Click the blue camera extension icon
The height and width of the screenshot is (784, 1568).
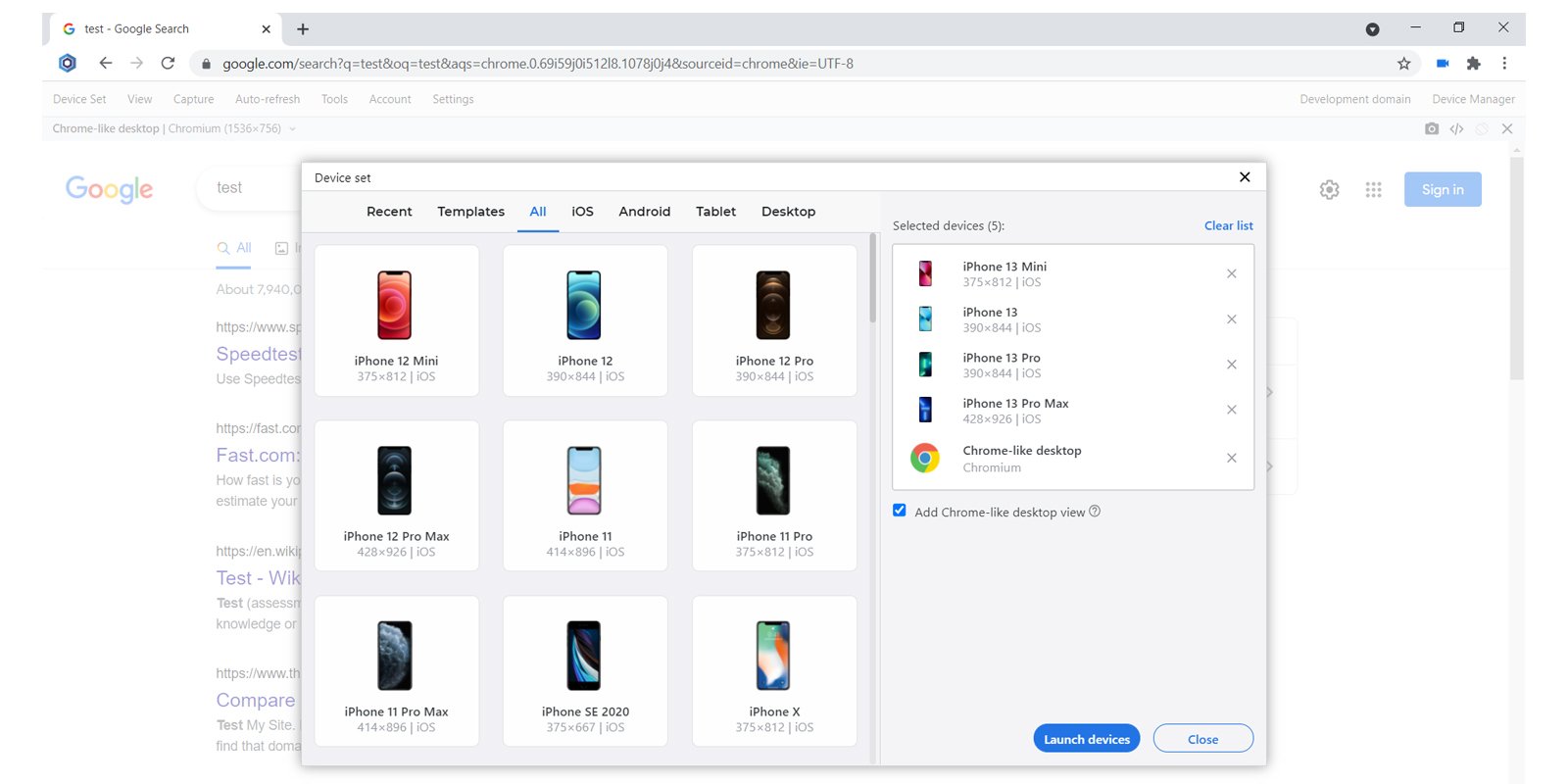point(1443,64)
